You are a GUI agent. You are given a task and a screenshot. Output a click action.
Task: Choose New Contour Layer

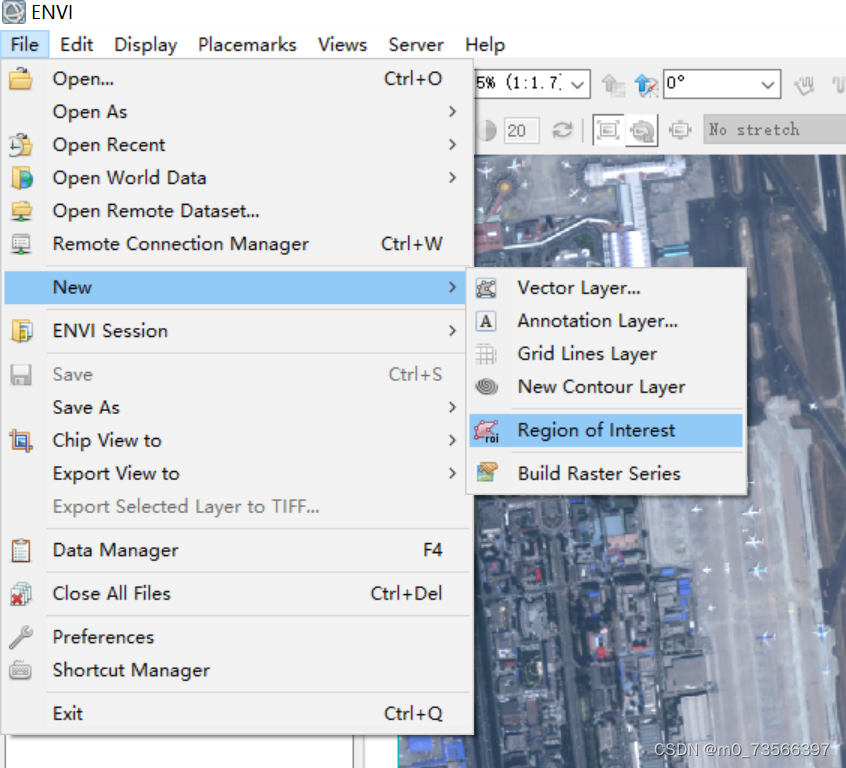606,387
